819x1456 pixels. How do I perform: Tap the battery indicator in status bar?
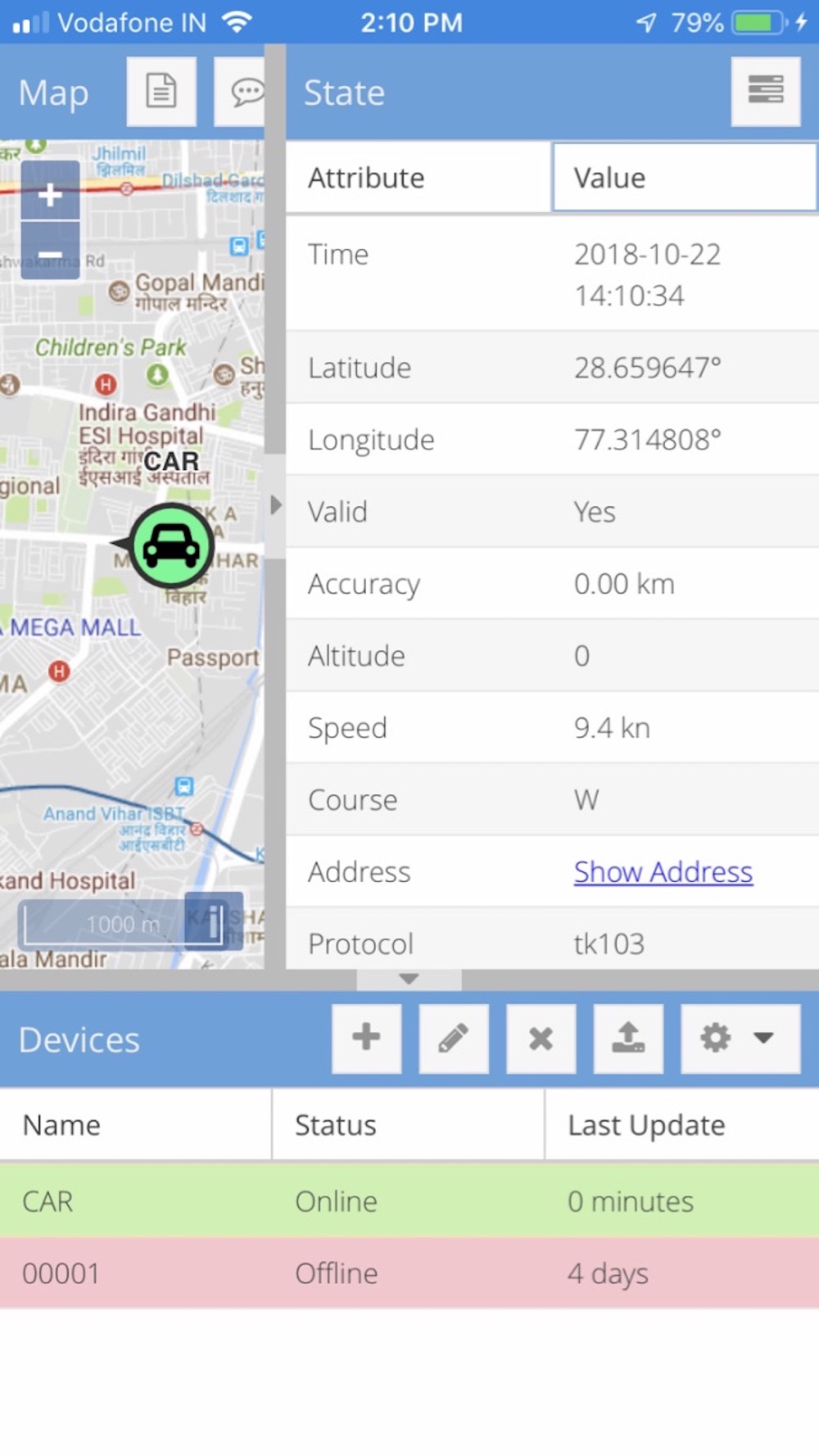click(x=759, y=22)
